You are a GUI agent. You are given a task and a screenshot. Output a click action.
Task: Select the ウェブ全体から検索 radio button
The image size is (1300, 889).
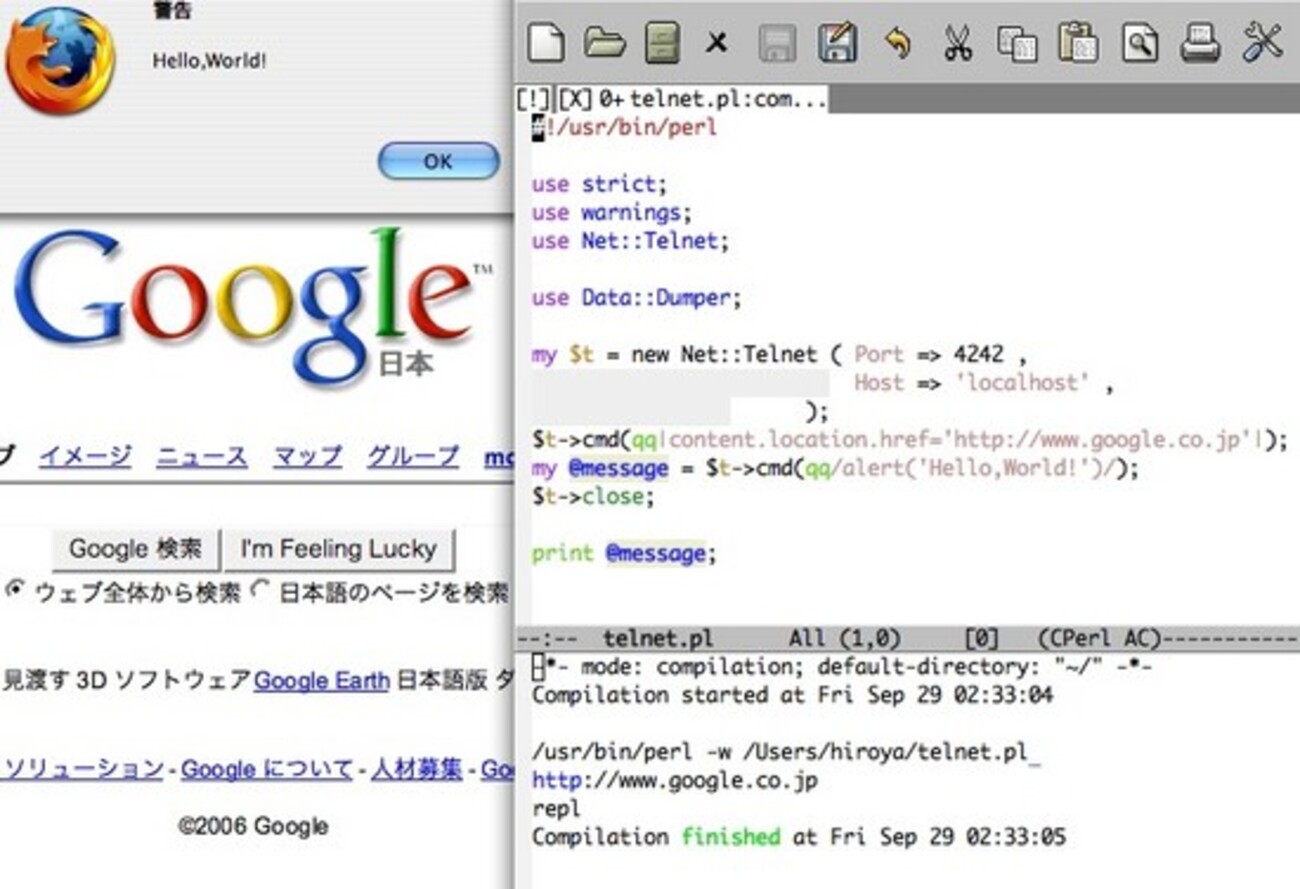point(14,590)
